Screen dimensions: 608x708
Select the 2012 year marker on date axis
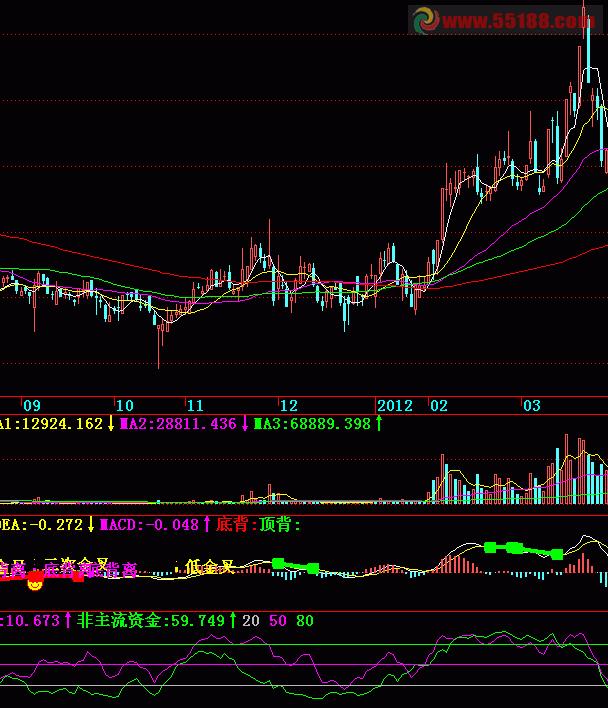tap(395, 405)
